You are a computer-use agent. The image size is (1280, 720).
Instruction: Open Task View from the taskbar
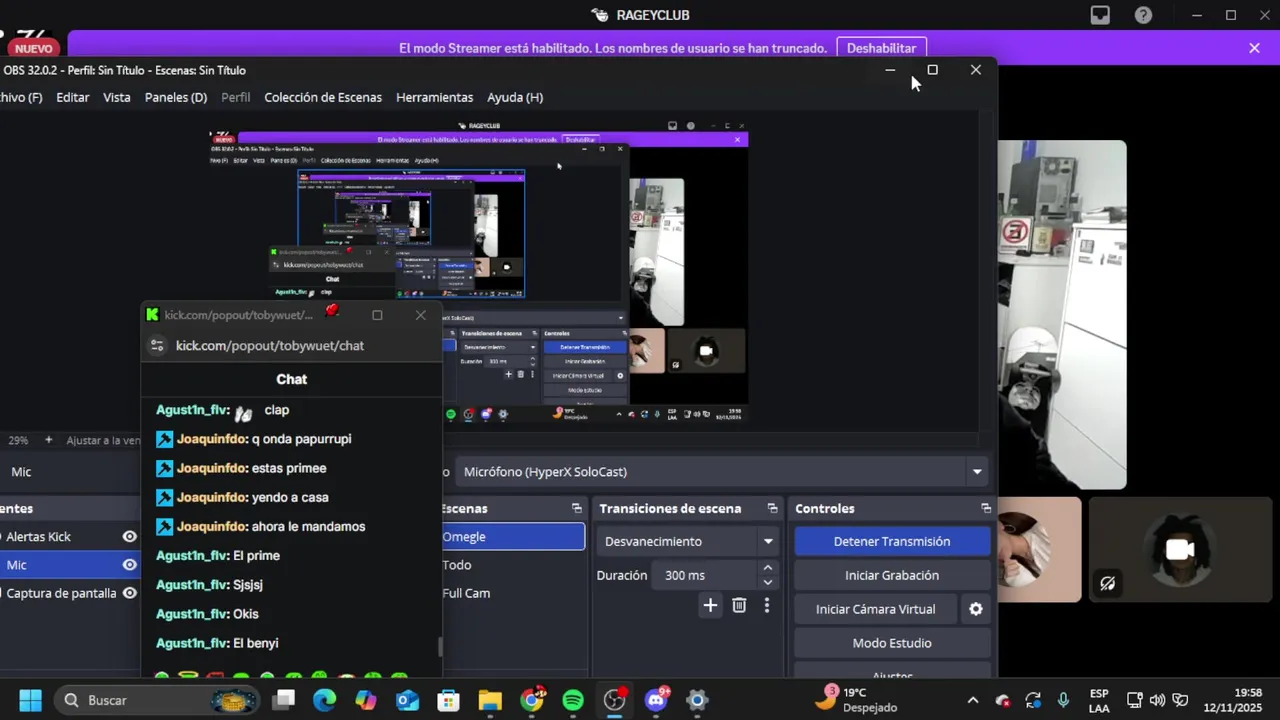coord(284,700)
